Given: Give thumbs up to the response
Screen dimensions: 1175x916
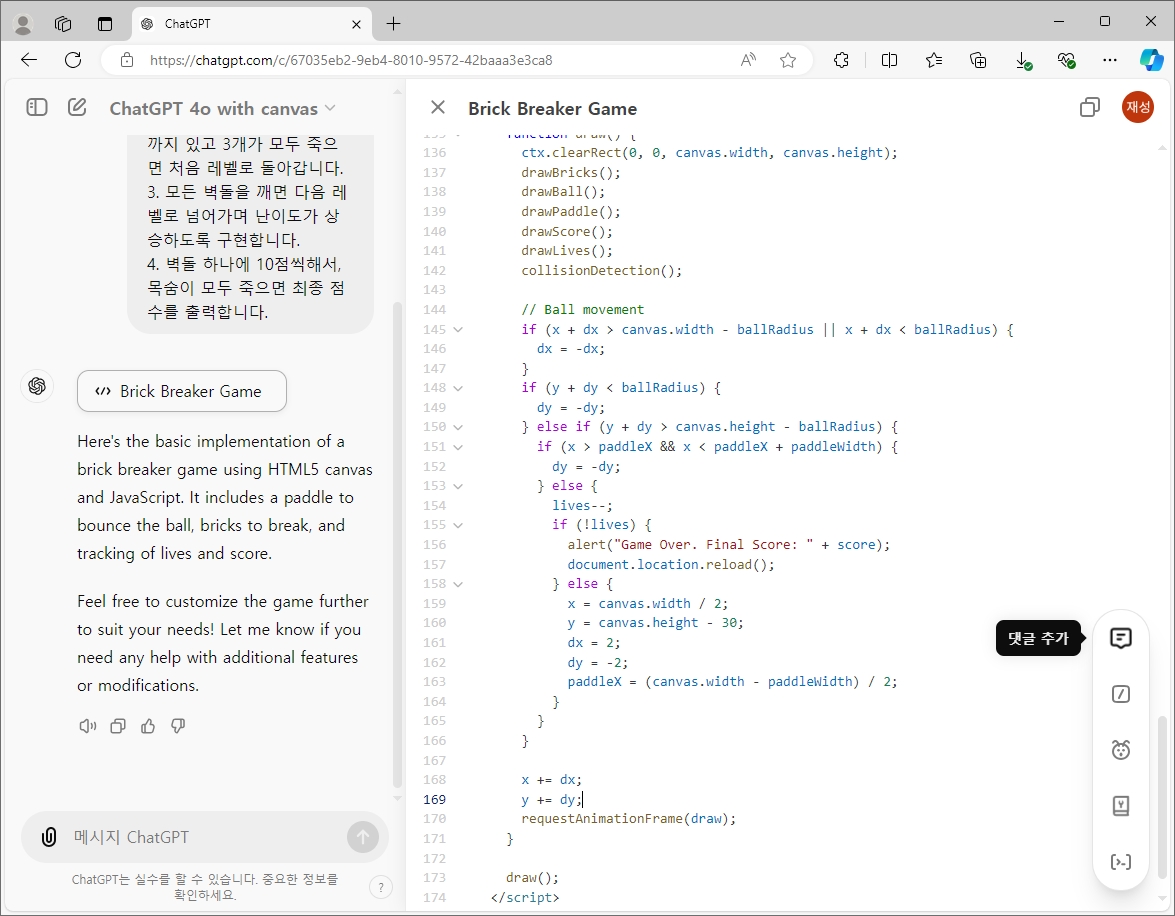Looking at the screenshot, I should coord(148,726).
